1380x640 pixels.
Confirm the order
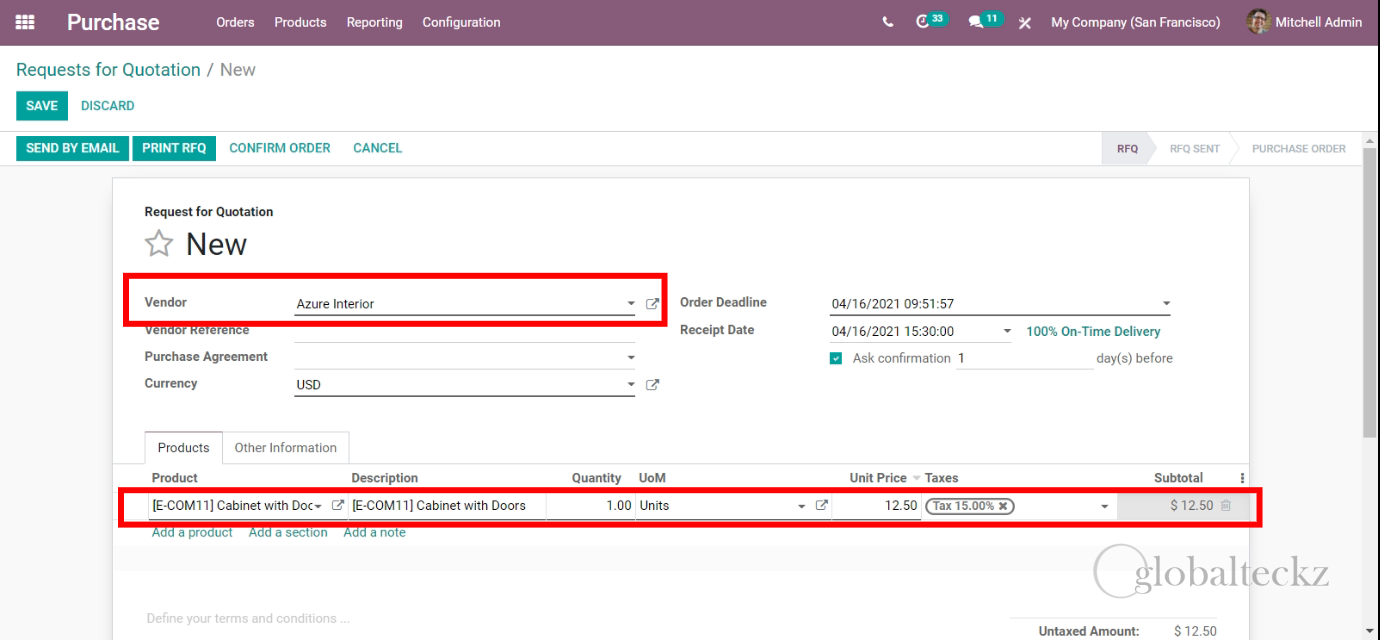pyautogui.click(x=280, y=148)
